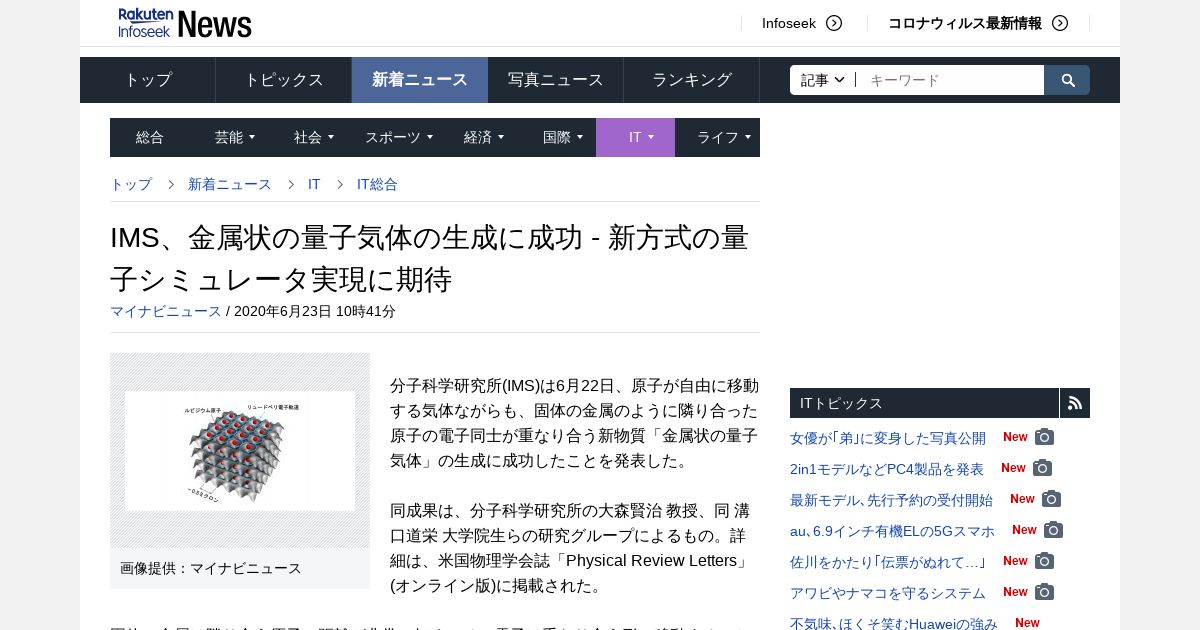The image size is (1200, 630).
Task: Open アワビやナマコを守るシステム topic
Action: pos(888,593)
